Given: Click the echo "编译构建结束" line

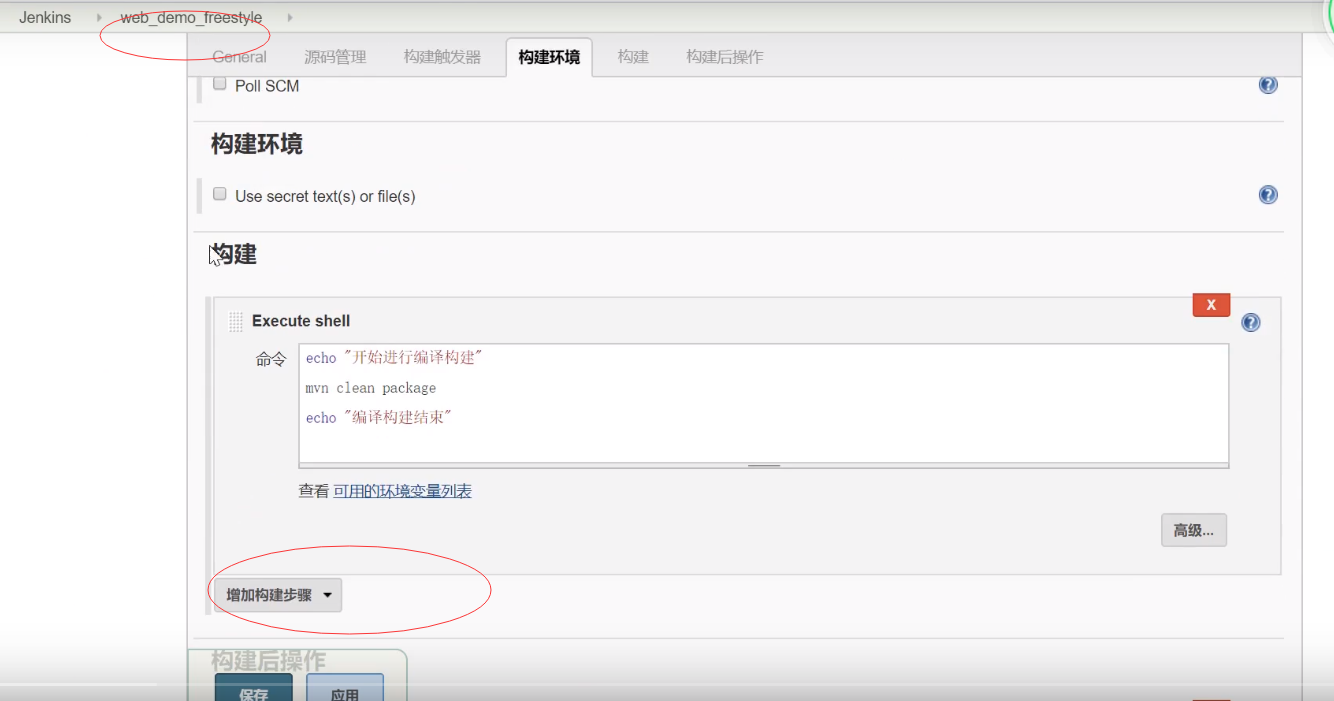Looking at the screenshot, I should click(x=379, y=418).
